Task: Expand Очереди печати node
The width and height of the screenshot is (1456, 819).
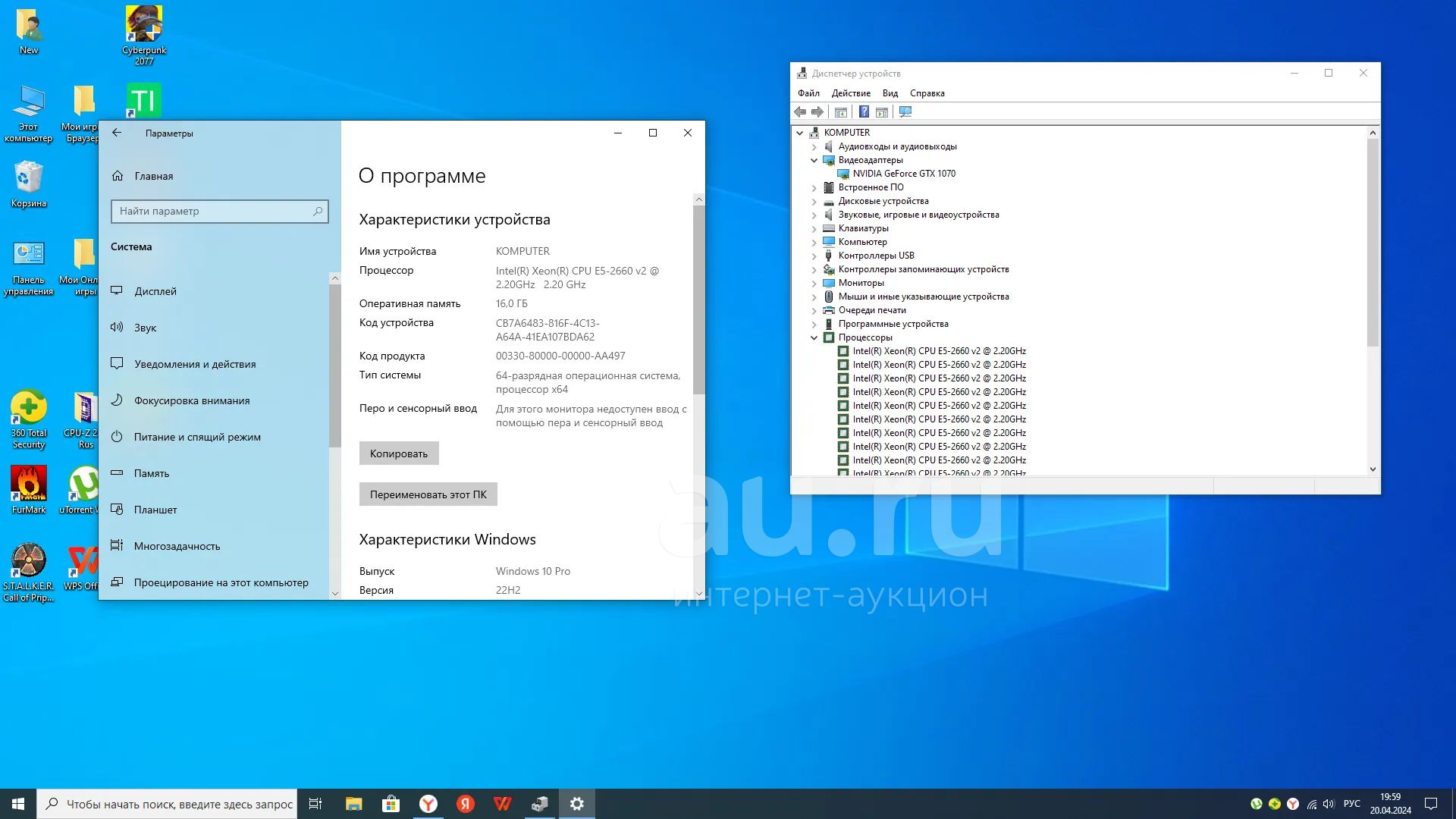Action: [x=814, y=311]
